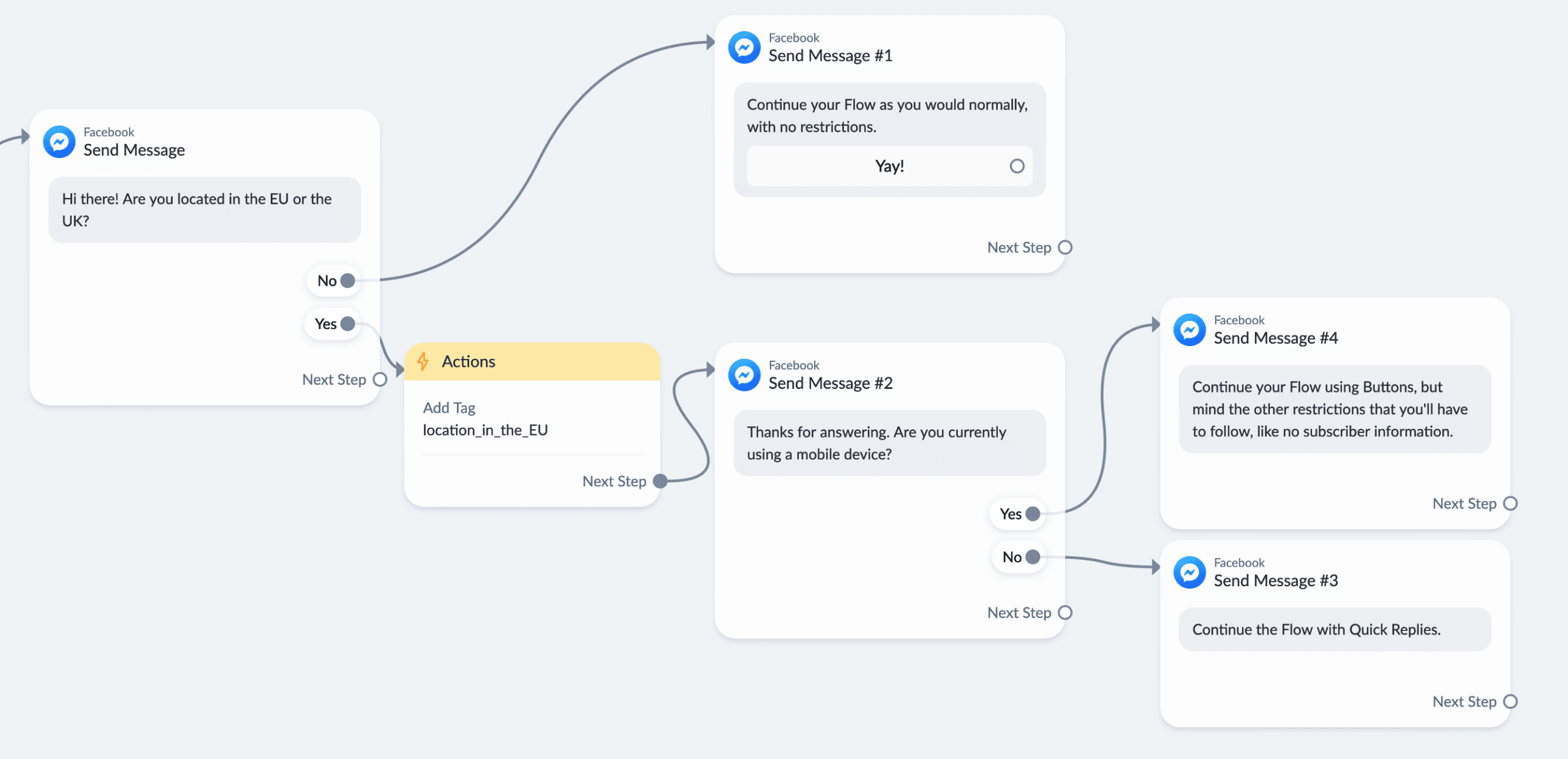Click Messenger icon on Send Message #1
Screen dimensions: 1568x759
tap(744, 47)
